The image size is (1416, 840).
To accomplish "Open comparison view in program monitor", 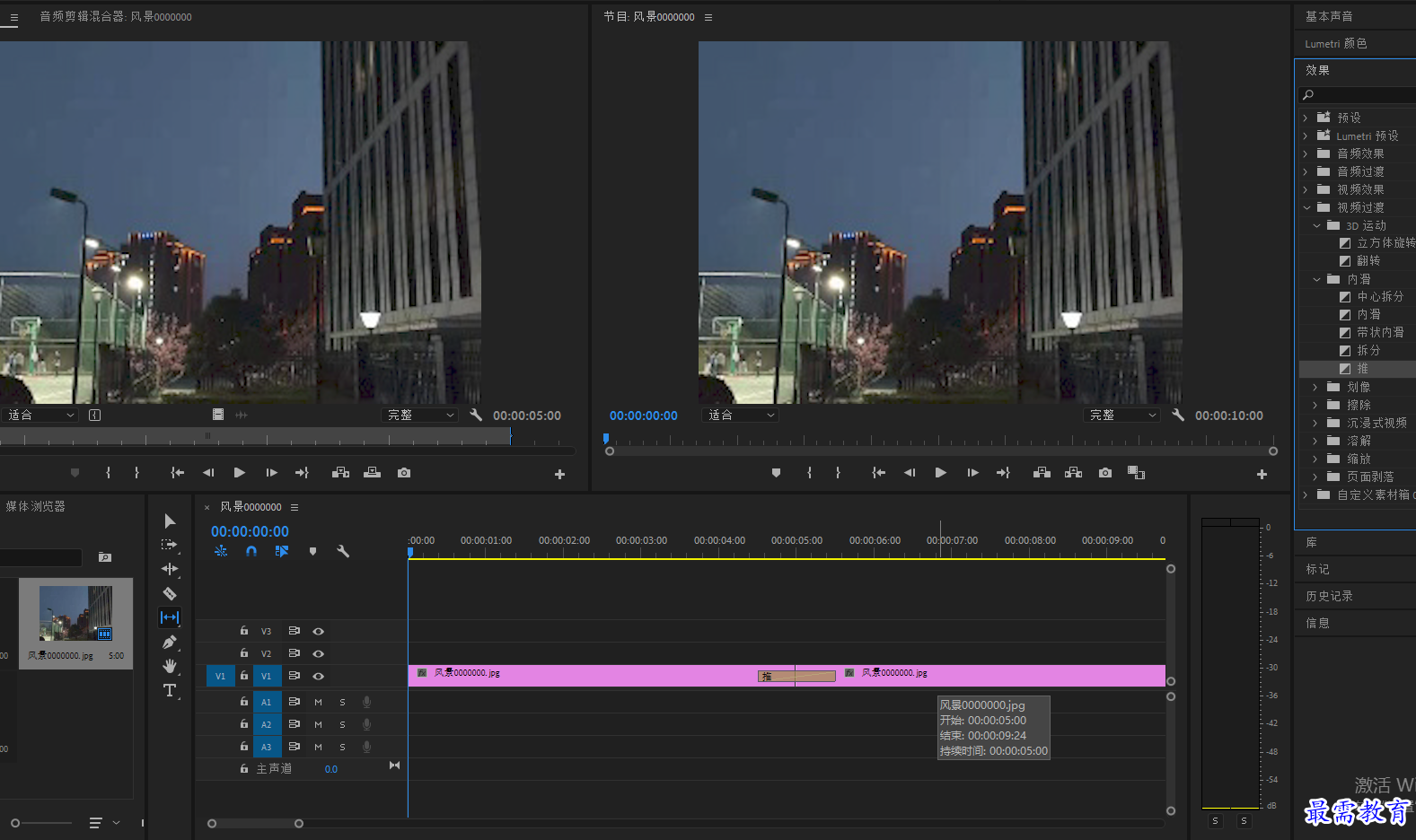I will click(x=1136, y=473).
